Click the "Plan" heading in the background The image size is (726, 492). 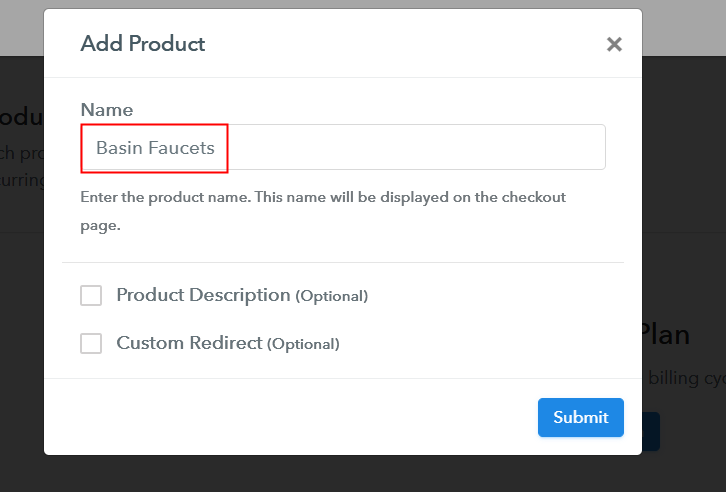click(667, 334)
